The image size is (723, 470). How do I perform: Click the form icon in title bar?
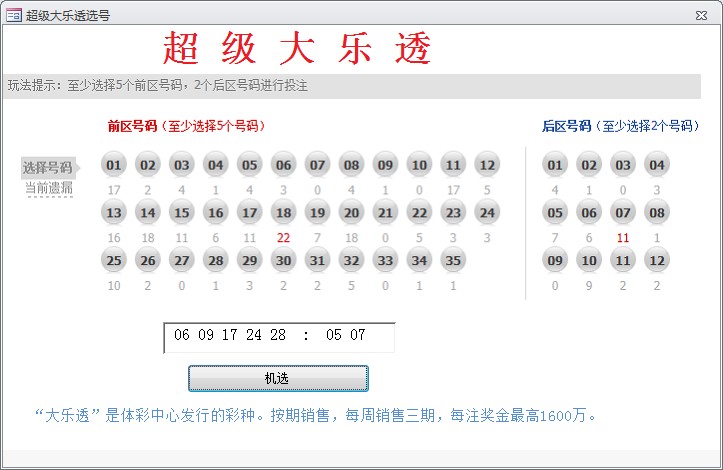pos(13,15)
